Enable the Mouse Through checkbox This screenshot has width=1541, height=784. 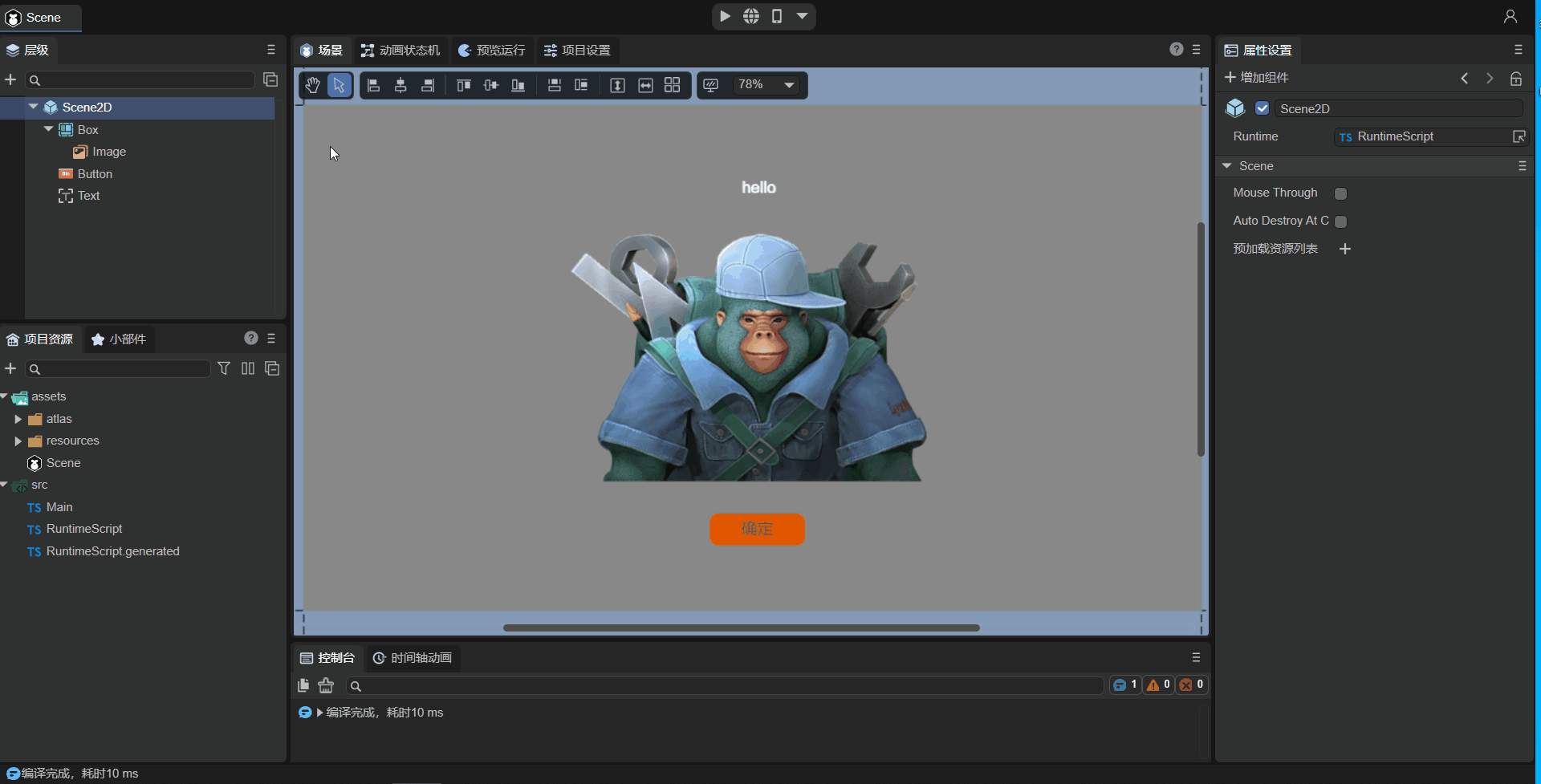1340,193
